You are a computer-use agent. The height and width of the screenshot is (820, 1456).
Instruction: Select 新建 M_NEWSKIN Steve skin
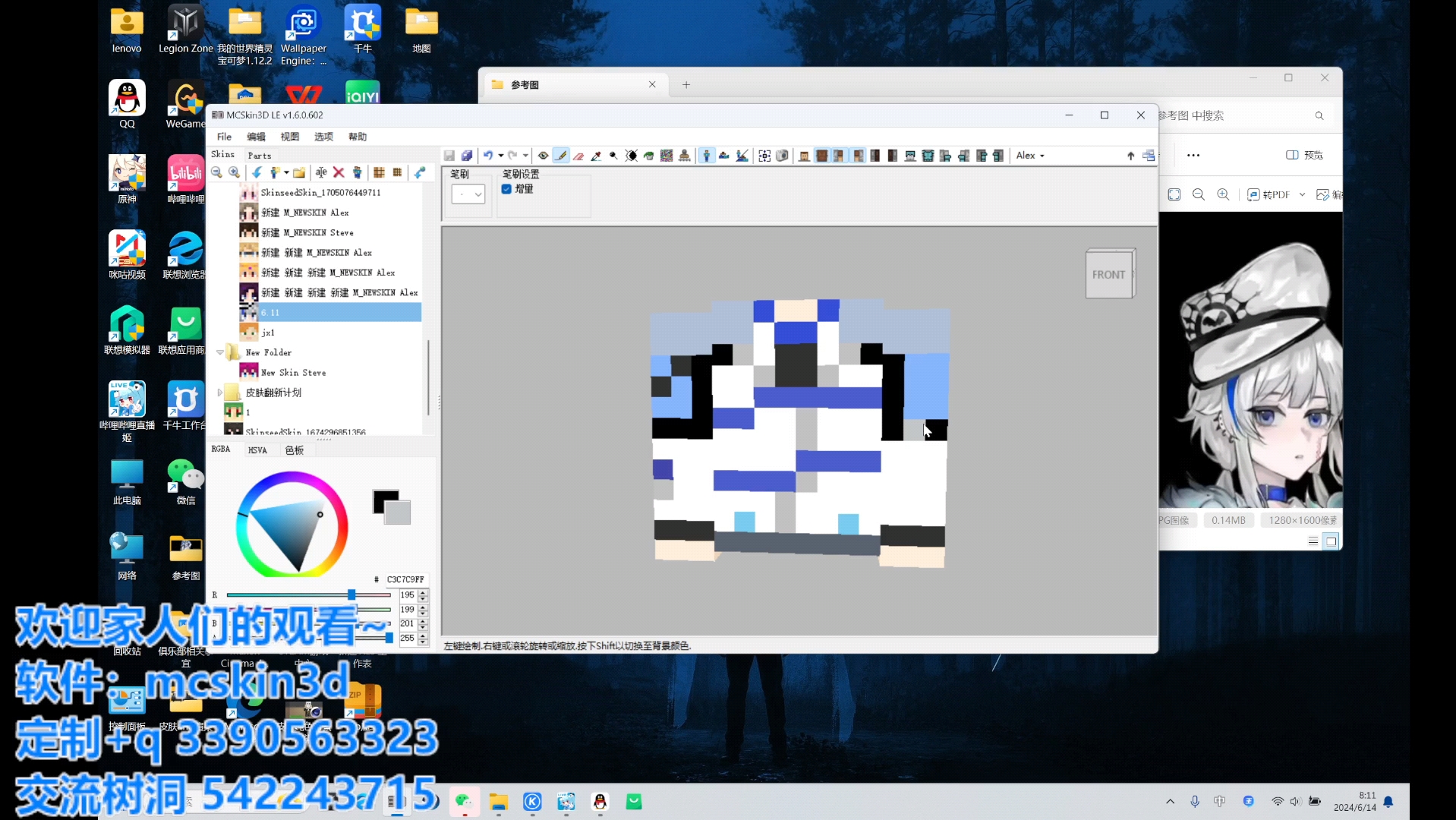[307, 232]
